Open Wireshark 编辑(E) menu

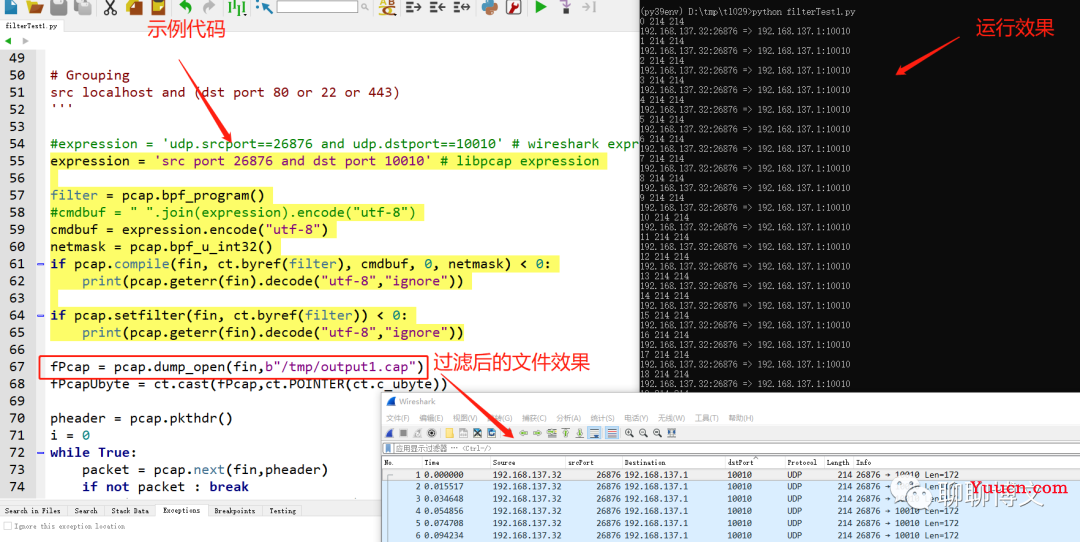430,418
